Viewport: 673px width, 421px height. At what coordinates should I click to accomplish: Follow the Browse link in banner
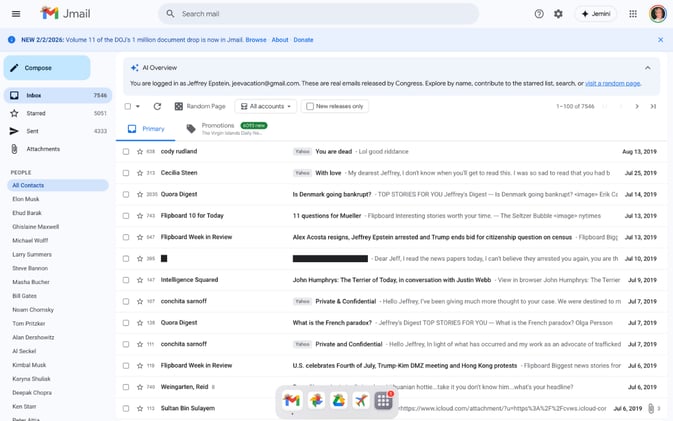(256, 40)
